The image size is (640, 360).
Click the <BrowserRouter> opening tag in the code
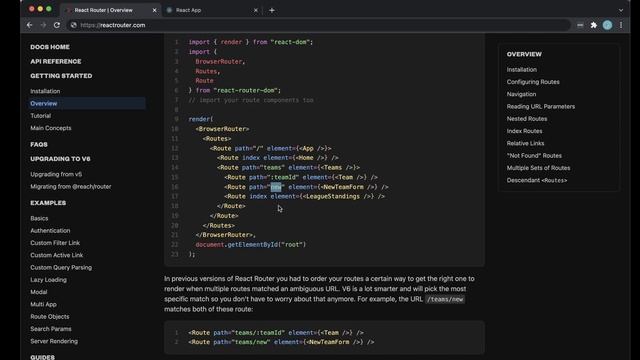coord(222,129)
